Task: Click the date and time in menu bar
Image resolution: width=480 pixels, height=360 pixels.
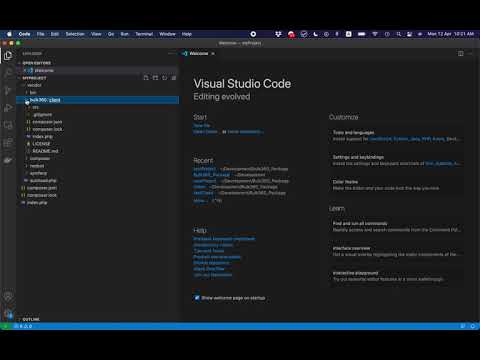Action: click(x=451, y=34)
